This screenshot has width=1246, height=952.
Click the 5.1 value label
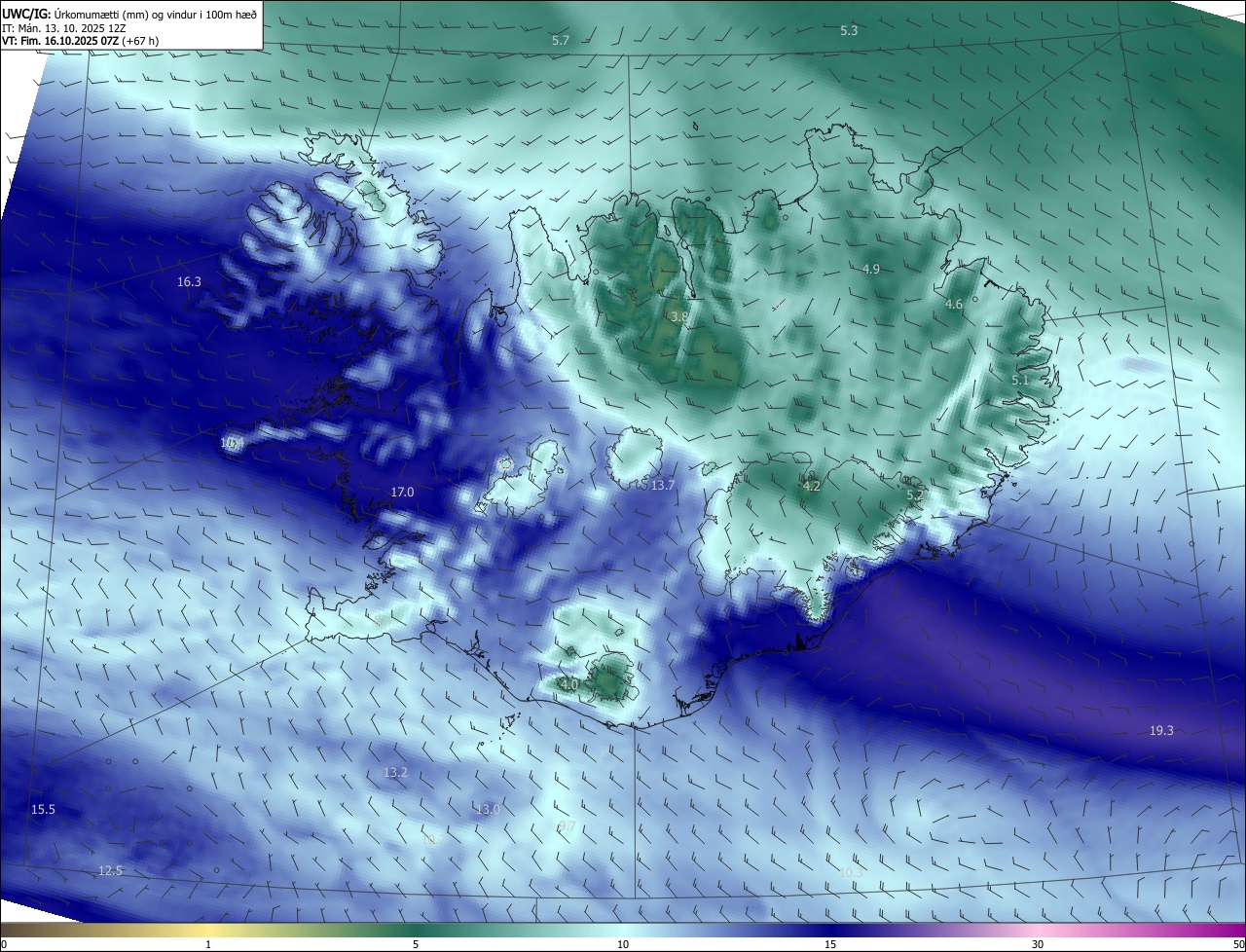[1020, 380]
